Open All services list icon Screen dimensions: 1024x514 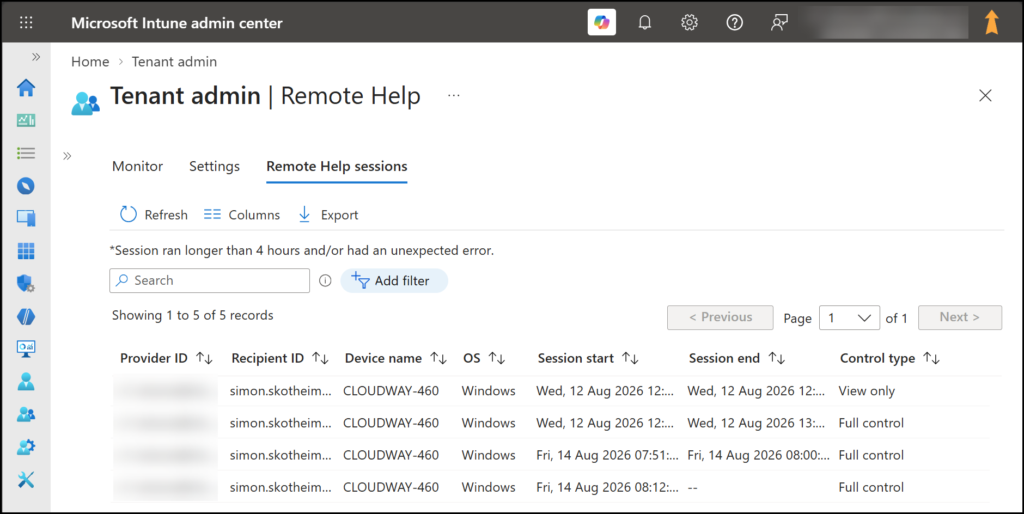26,153
